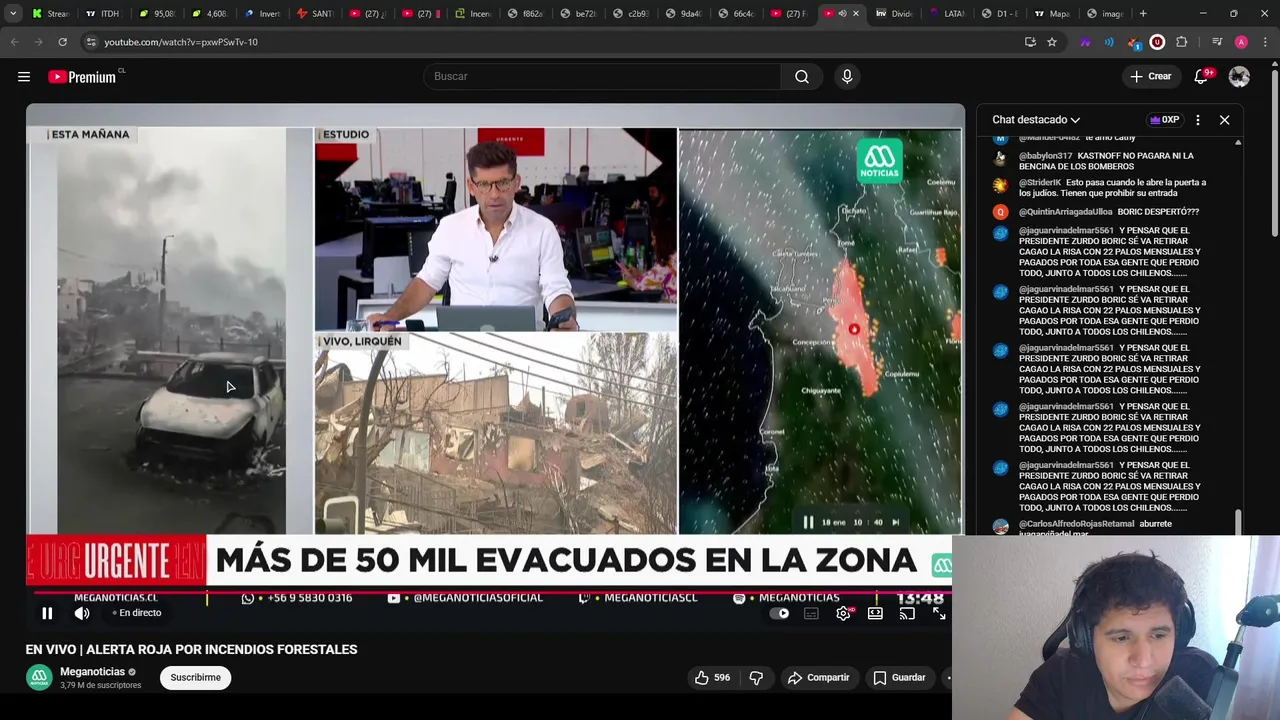Open @babylon317 chat username
The height and width of the screenshot is (720, 1280).
(1045, 156)
